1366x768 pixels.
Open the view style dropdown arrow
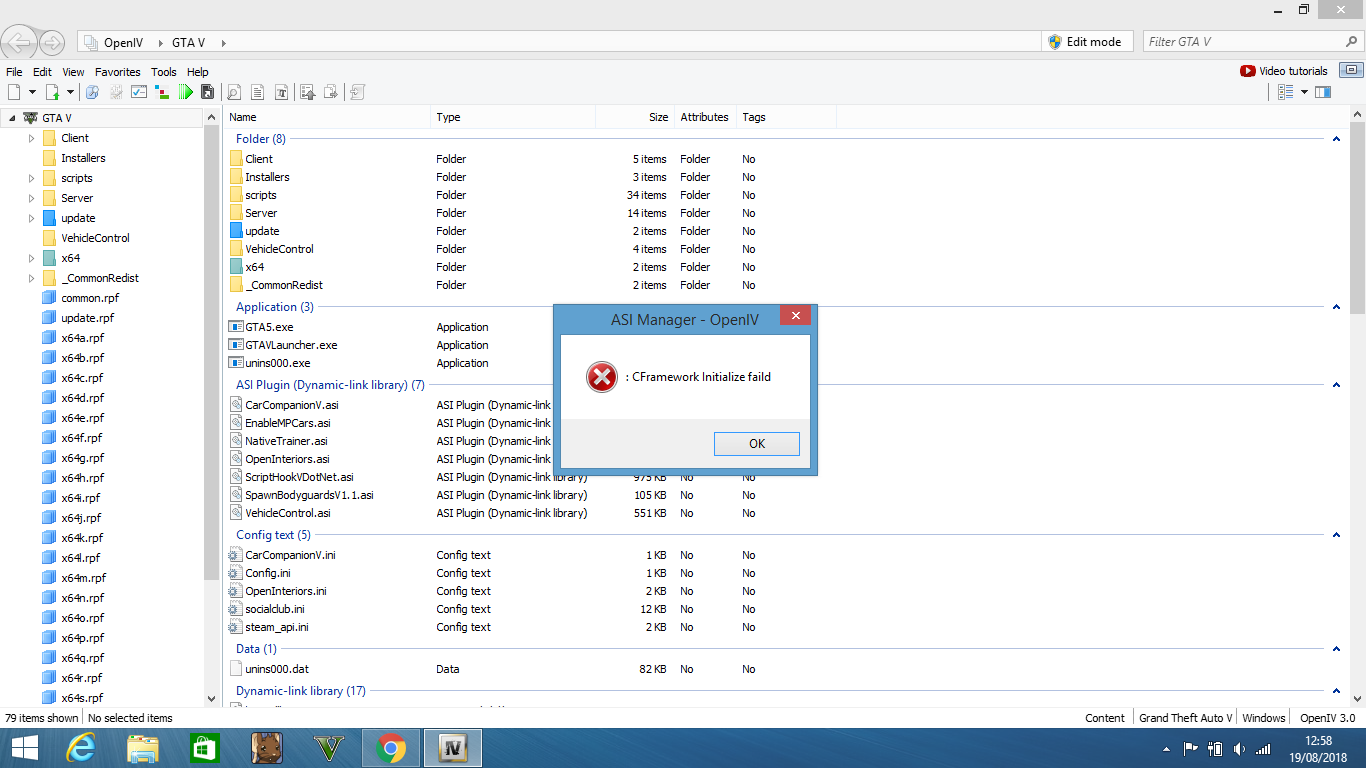pyautogui.click(x=1304, y=92)
